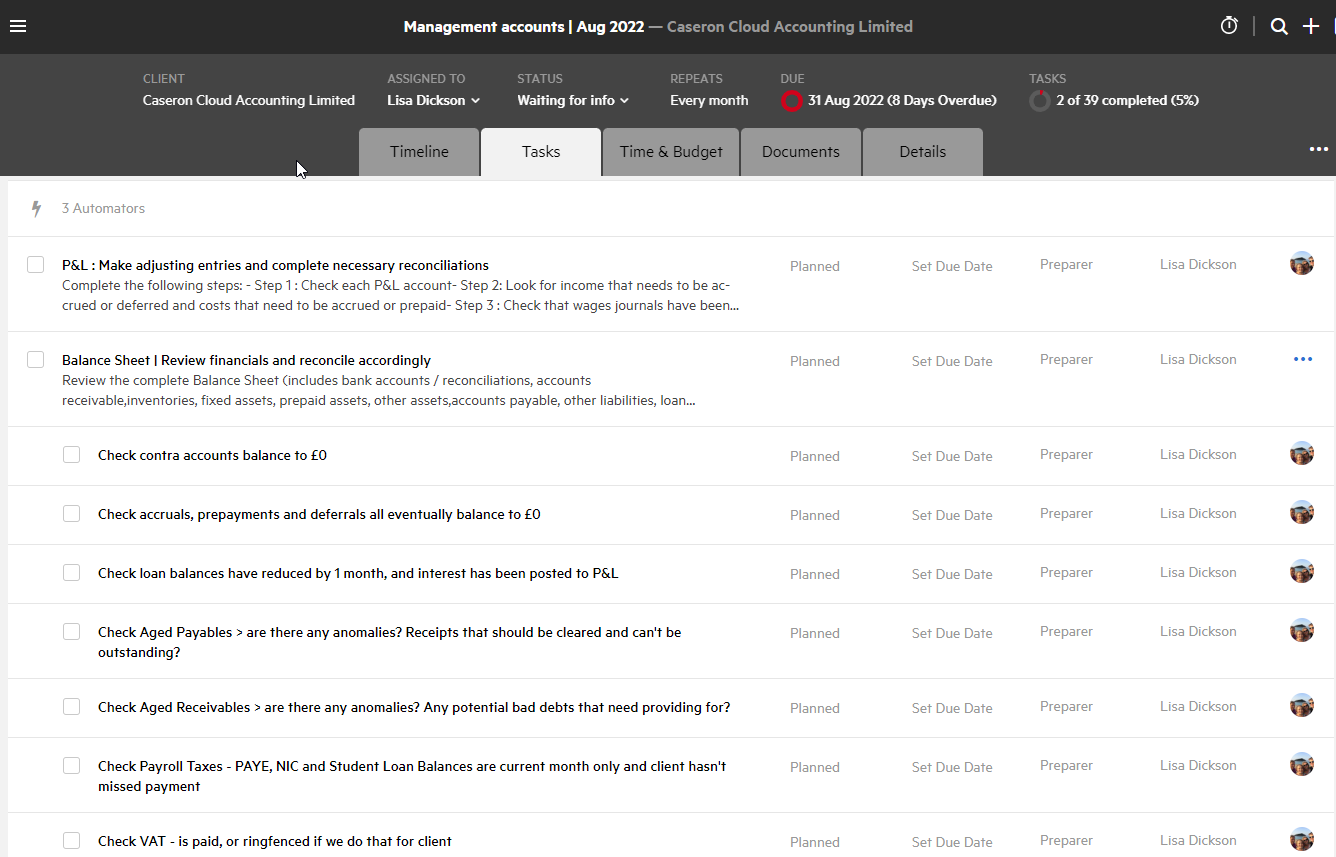
Task: Open the three-dot more options near tabs
Action: coord(1319,150)
